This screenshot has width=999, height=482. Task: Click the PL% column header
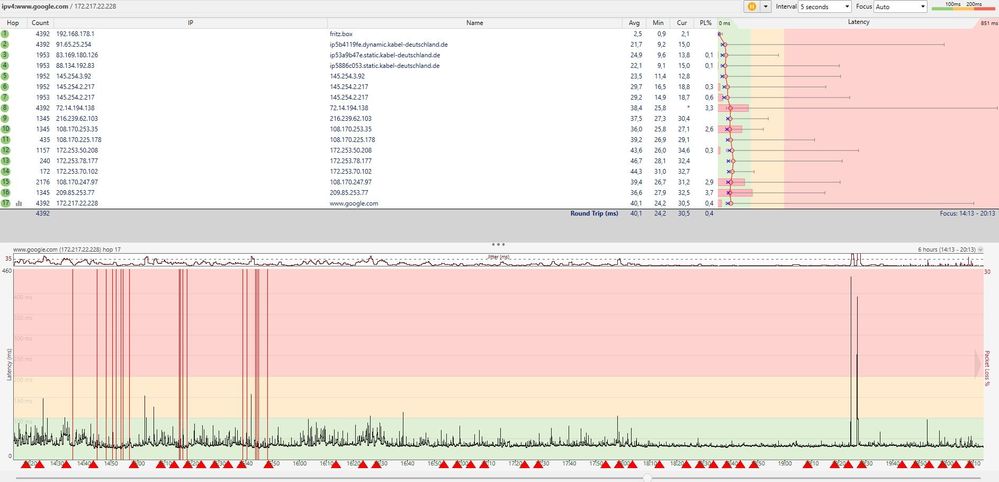705,22
